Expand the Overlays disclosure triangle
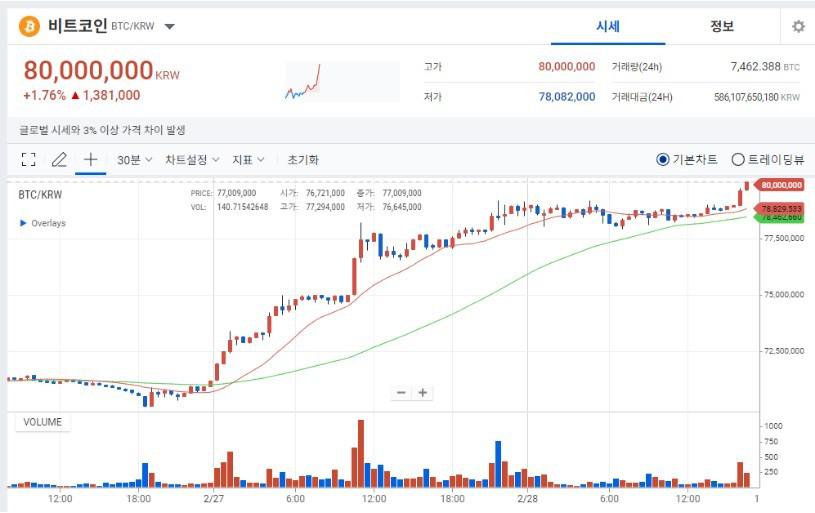This screenshot has height=513, width=815. 24,223
